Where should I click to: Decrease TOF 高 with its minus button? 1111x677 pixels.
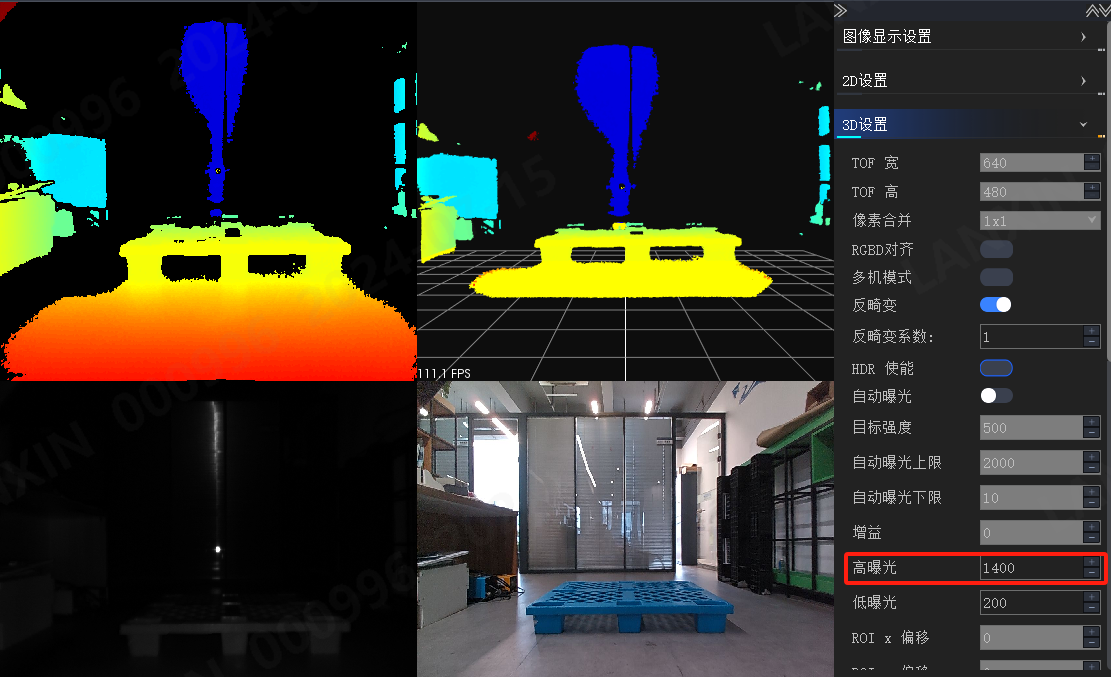(x=1092, y=196)
